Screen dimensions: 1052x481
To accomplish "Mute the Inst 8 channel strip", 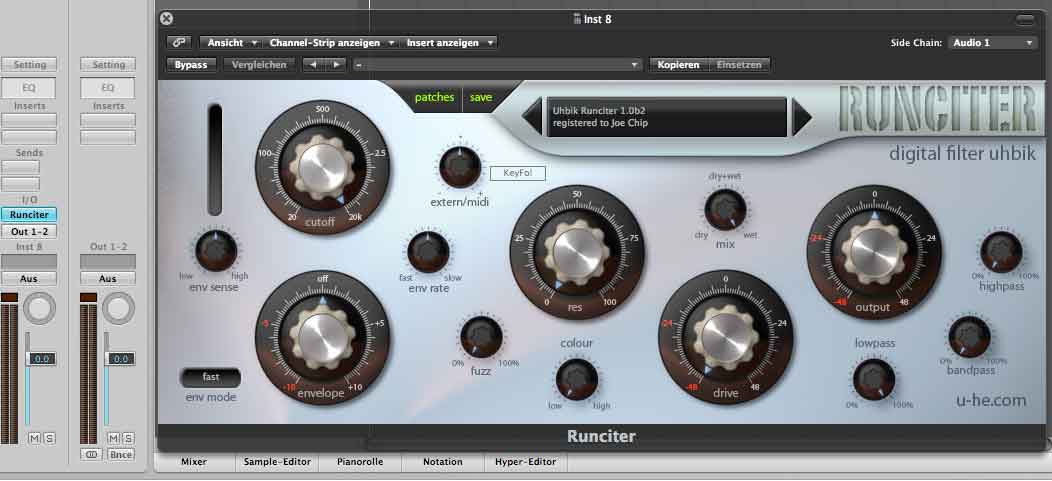I will click(x=35, y=438).
